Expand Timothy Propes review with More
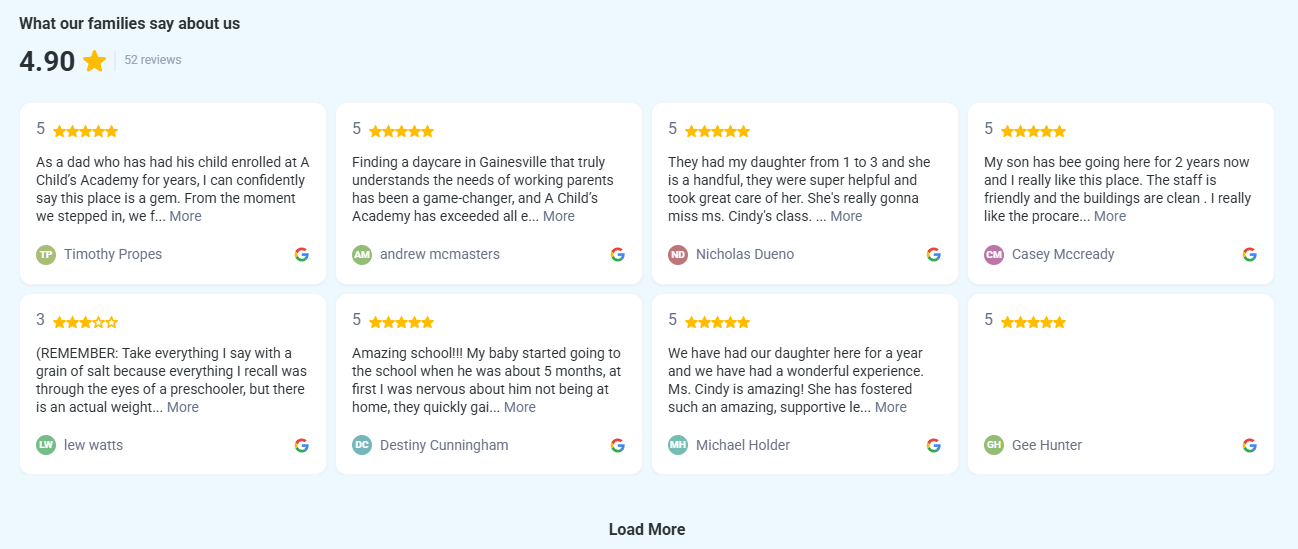This screenshot has width=1298, height=549. [185, 216]
